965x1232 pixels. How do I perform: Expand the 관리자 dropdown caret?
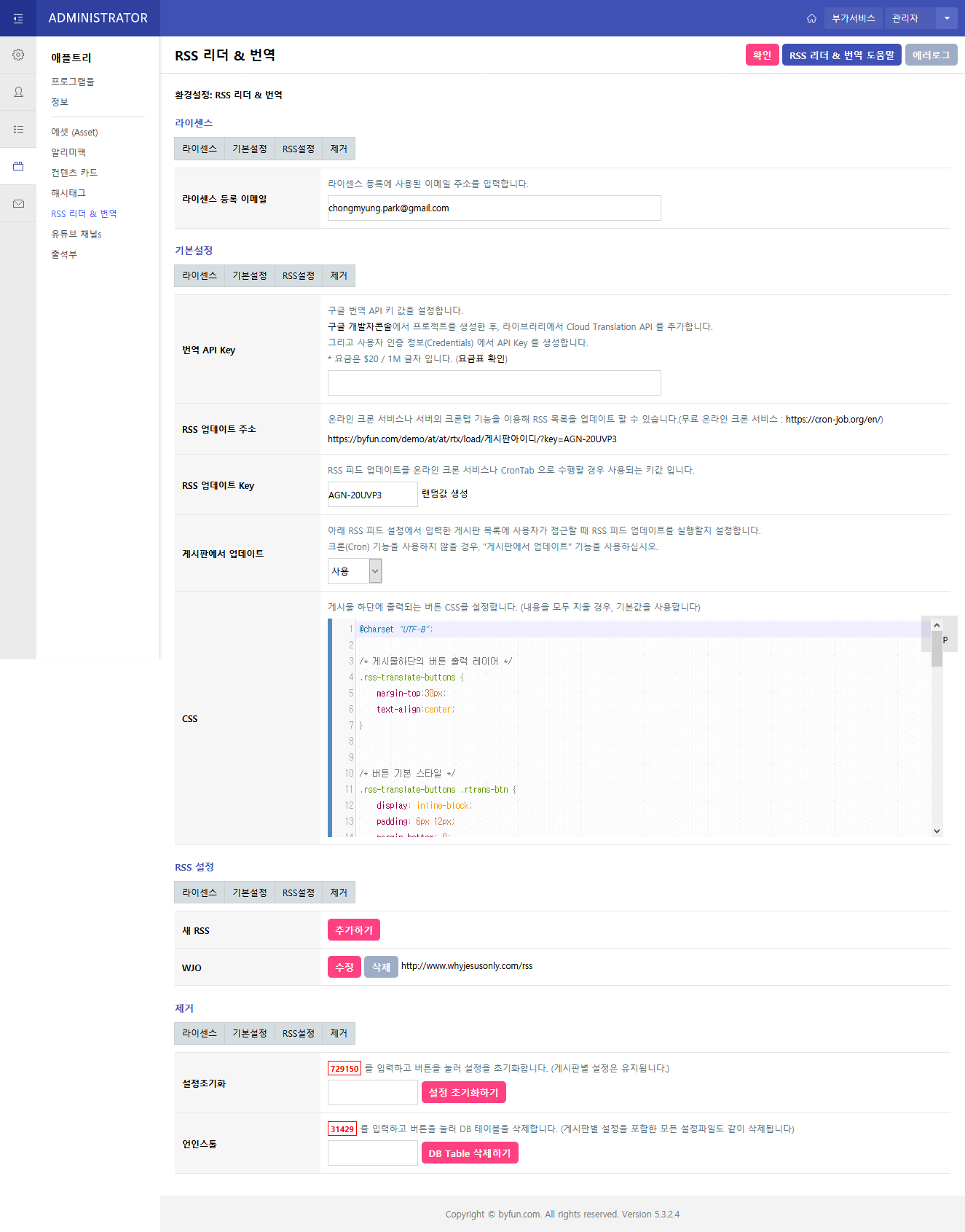click(x=947, y=18)
